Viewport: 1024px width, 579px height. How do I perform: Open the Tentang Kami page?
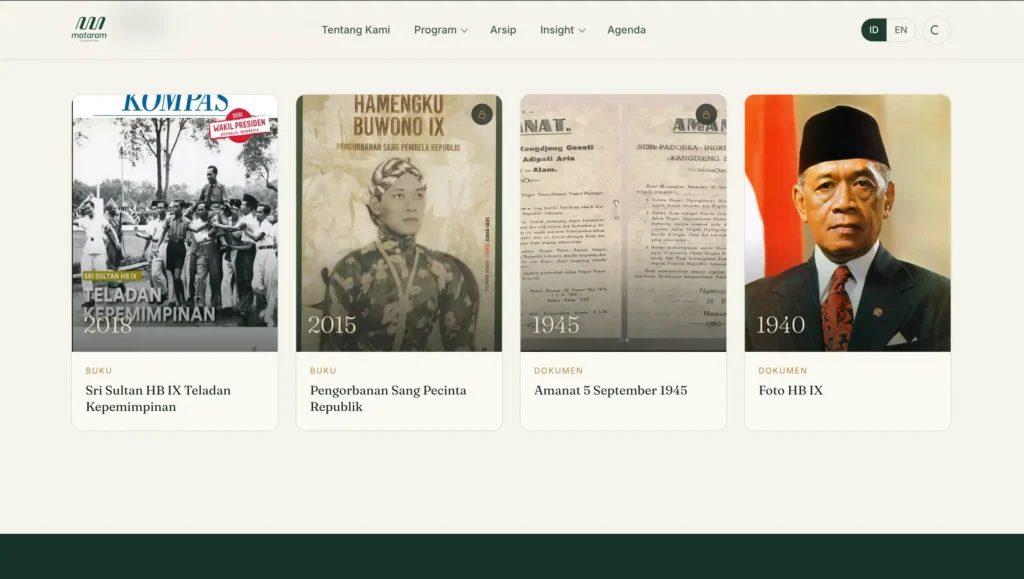pyautogui.click(x=356, y=30)
